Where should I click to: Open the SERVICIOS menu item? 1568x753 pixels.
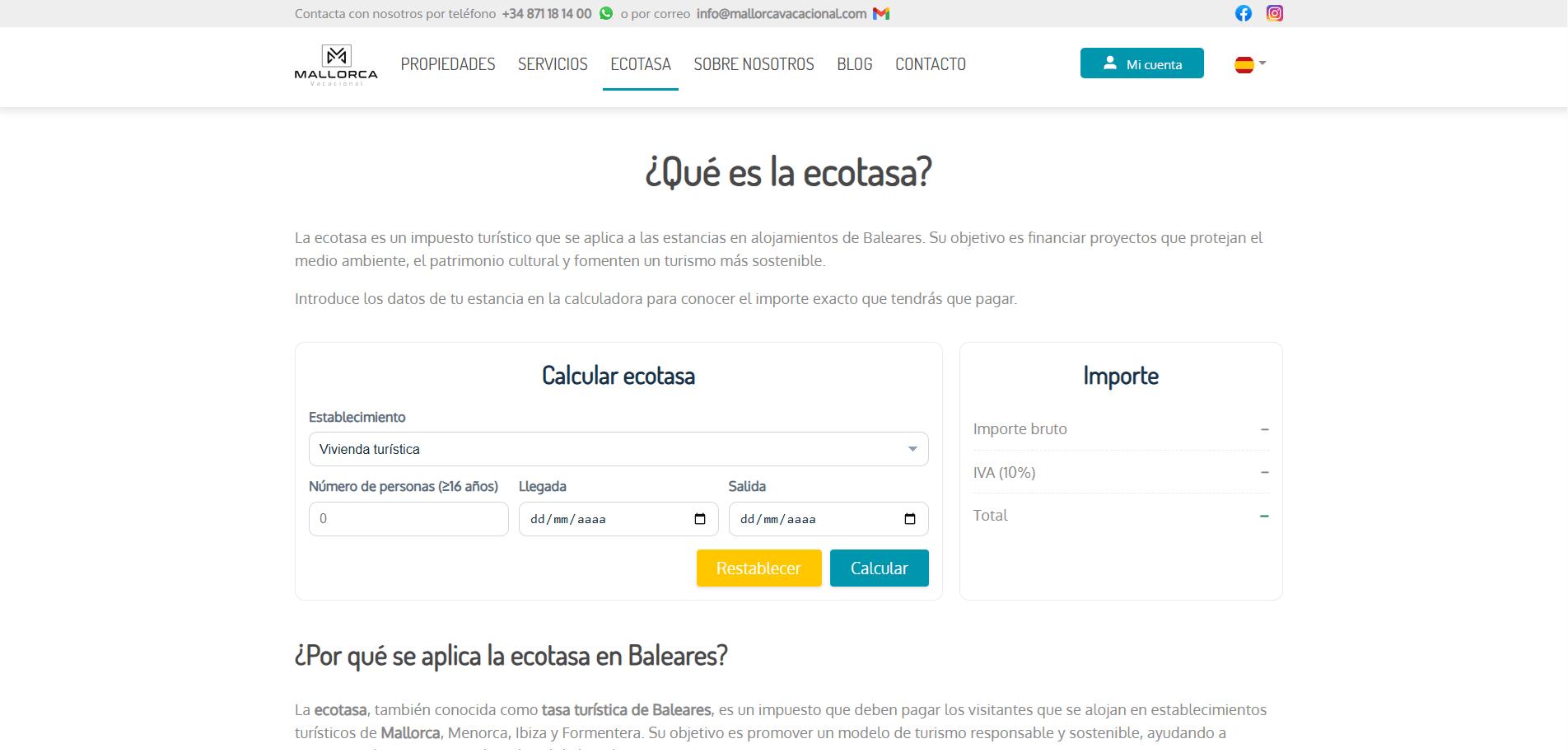[x=553, y=64]
